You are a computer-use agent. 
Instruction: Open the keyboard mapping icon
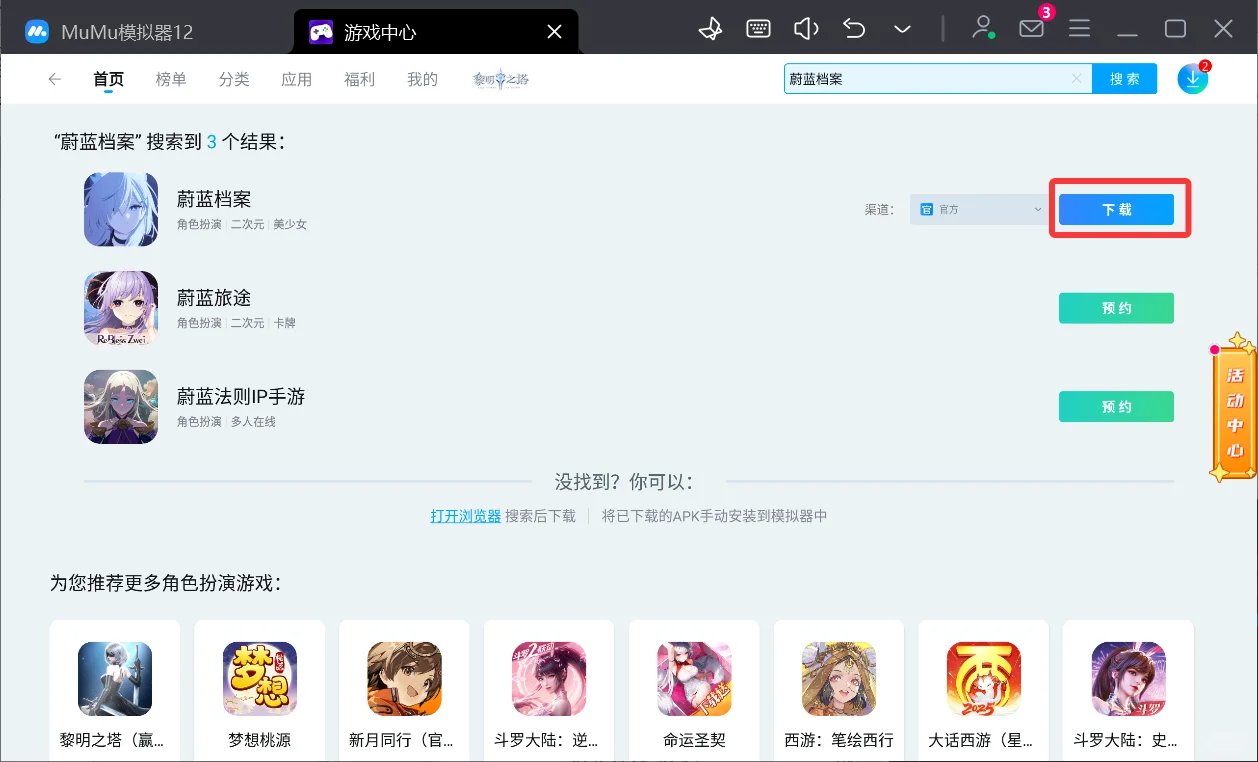pyautogui.click(x=758, y=29)
